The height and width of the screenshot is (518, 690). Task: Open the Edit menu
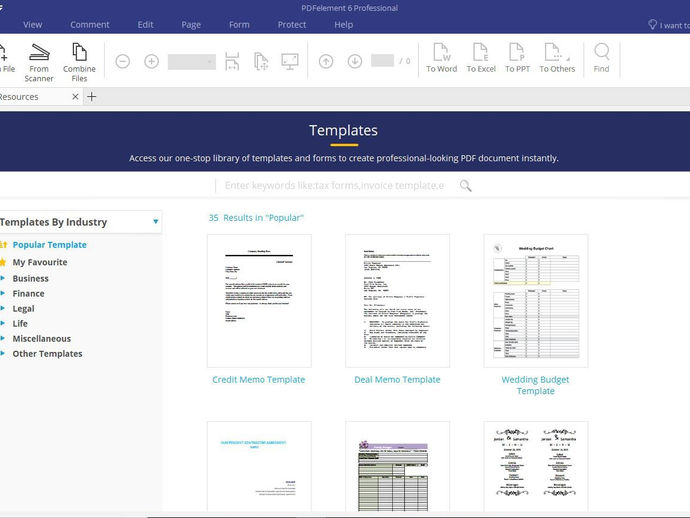pyautogui.click(x=145, y=25)
